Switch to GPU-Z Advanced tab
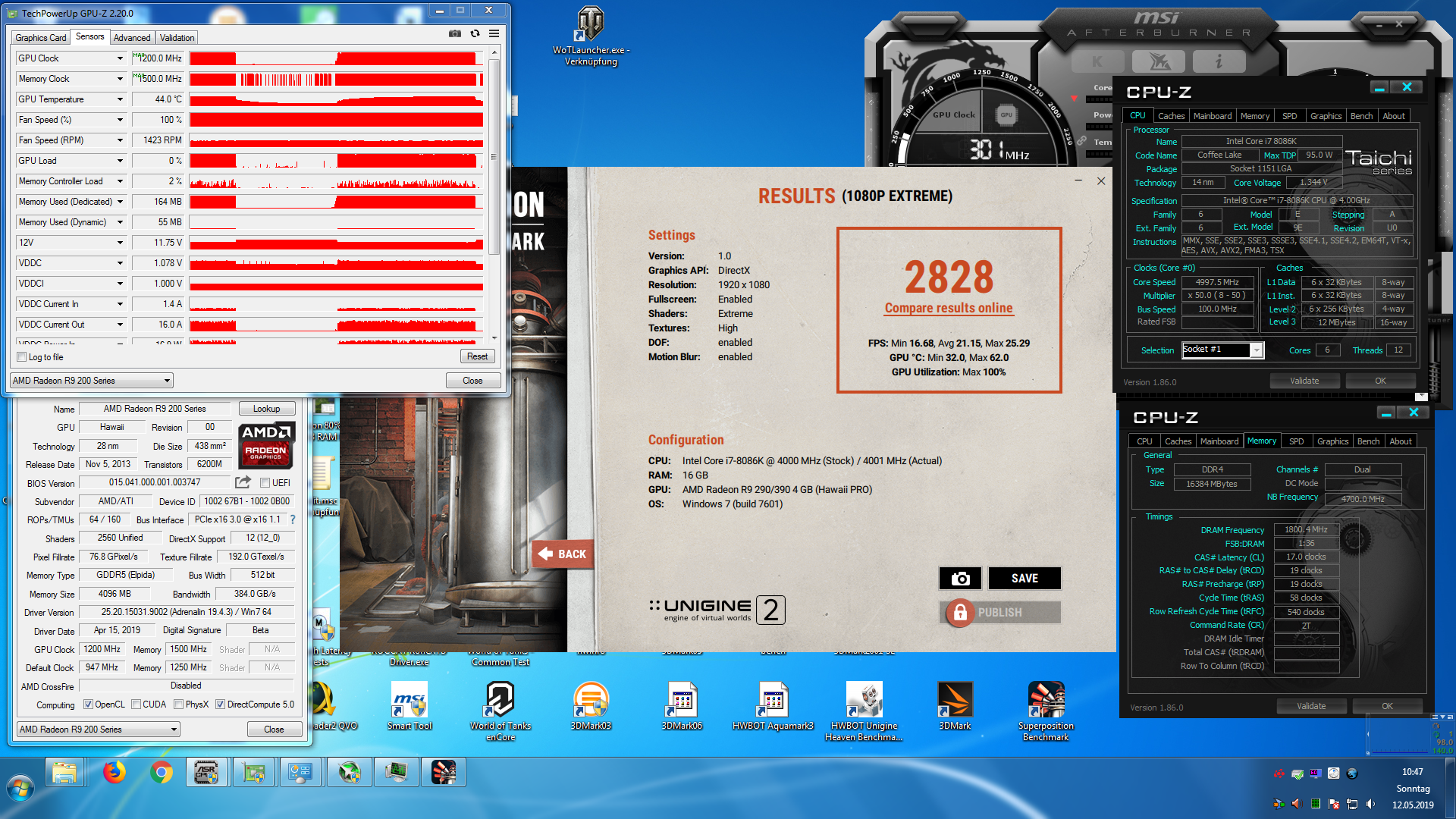Screen dimensions: 1456x819 click(132, 38)
